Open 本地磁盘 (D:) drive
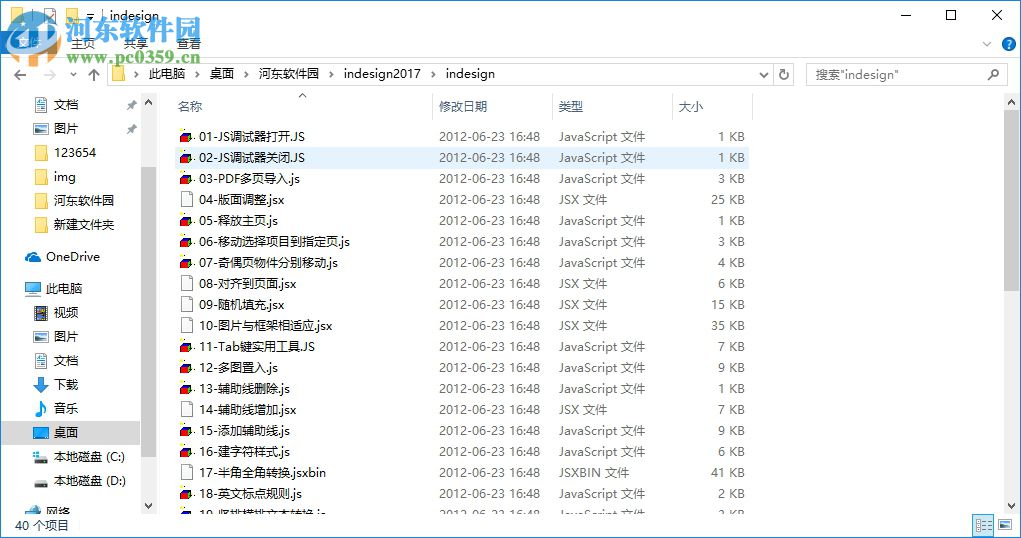Screen dimensions: 1021x538 pos(79,481)
